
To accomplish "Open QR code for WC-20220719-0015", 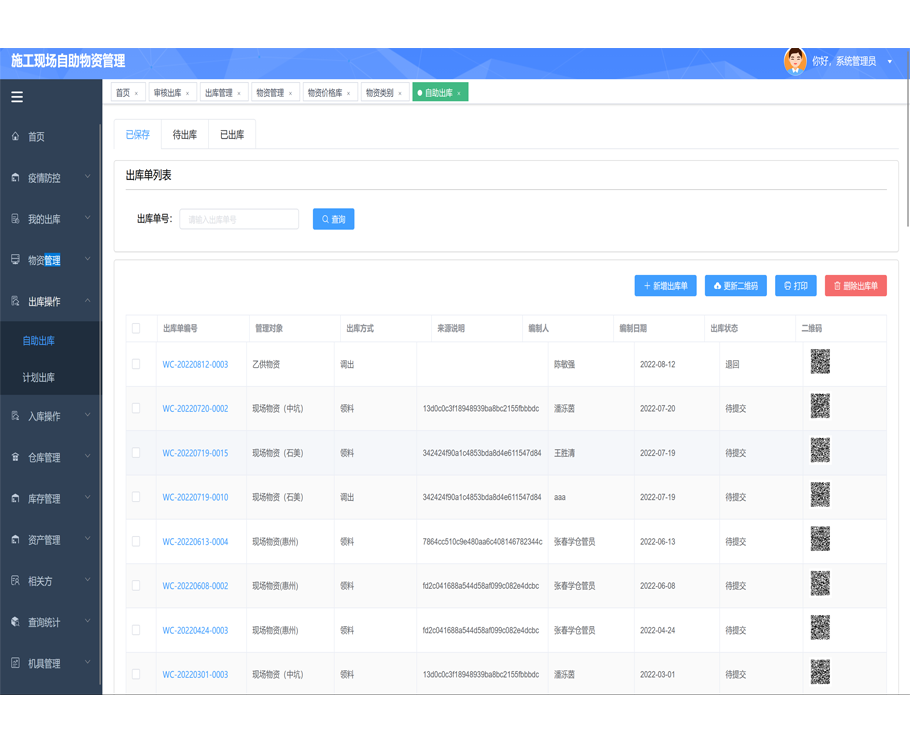I will [820, 452].
